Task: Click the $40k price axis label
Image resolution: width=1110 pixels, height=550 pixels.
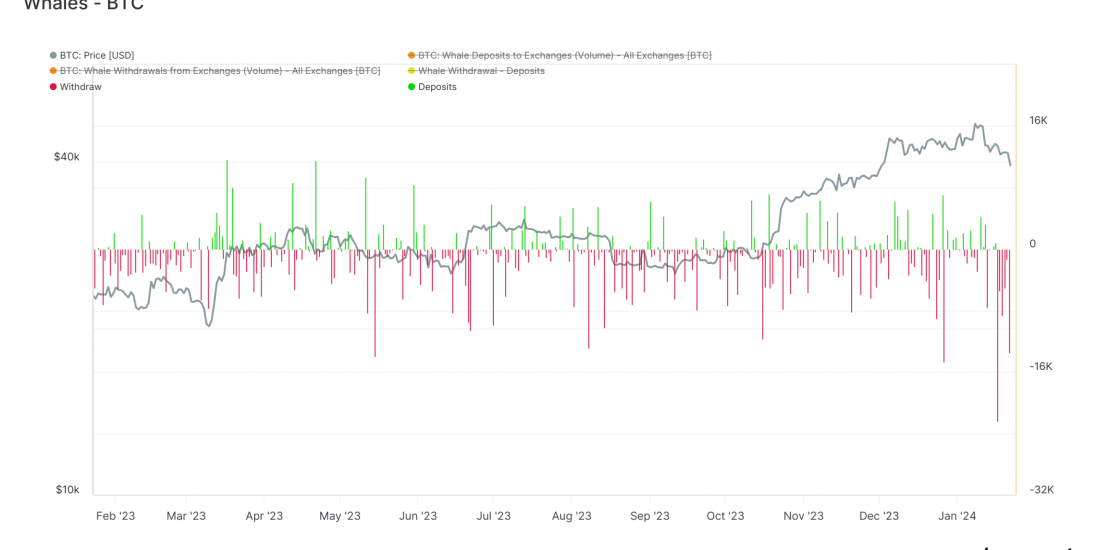Action: click(66, 157)
